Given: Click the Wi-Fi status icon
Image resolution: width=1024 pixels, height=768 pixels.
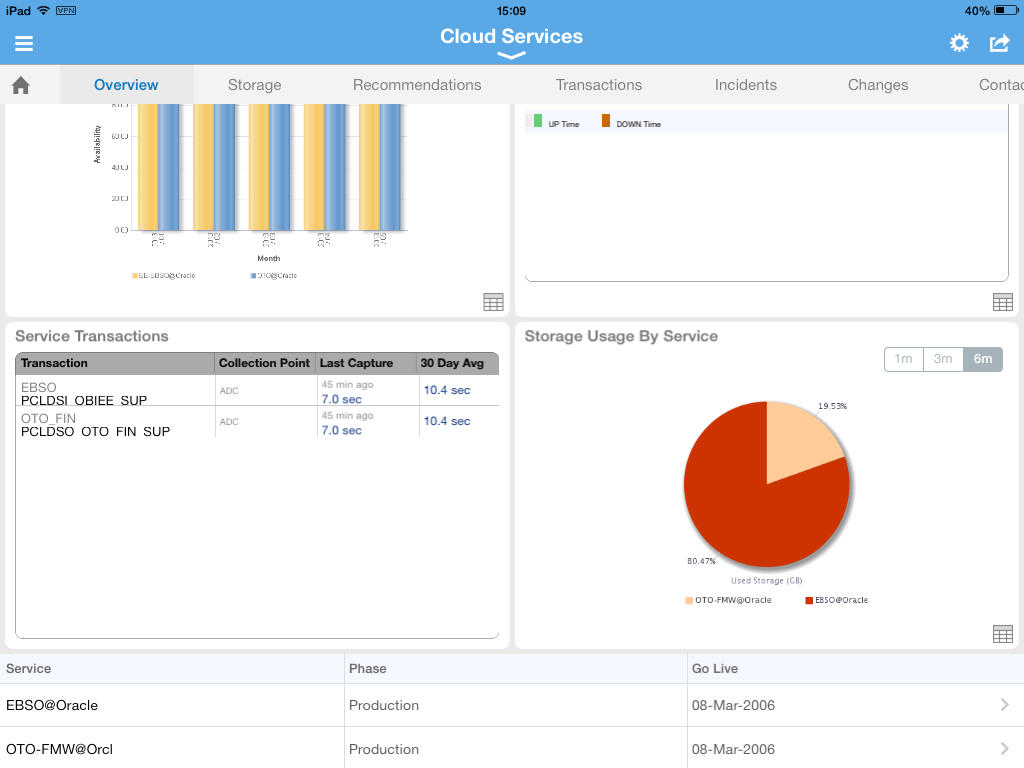Looking at the screenshot, I should tap(43, 10).
